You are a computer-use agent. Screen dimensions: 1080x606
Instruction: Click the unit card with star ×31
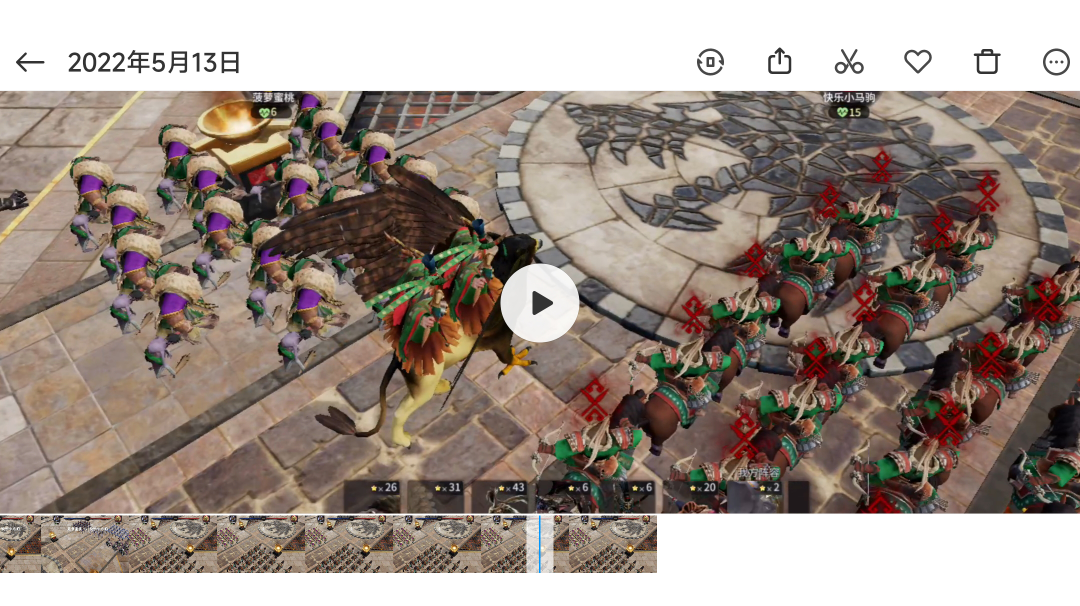pos(436,496)
